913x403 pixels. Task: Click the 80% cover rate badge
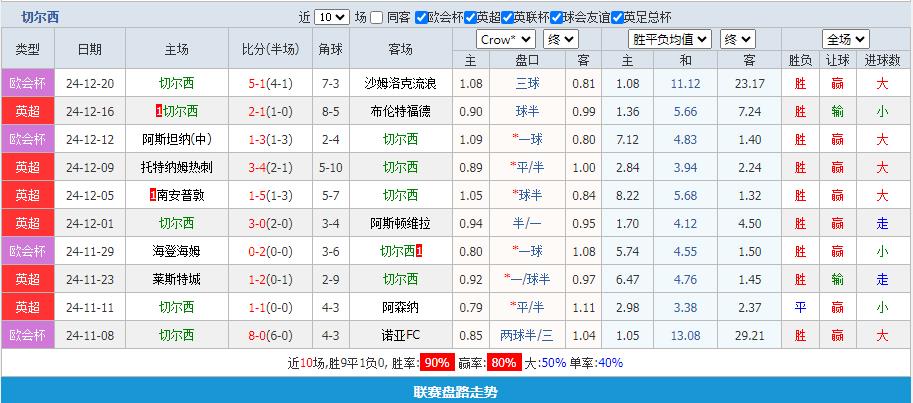click(x=504, y=363)
